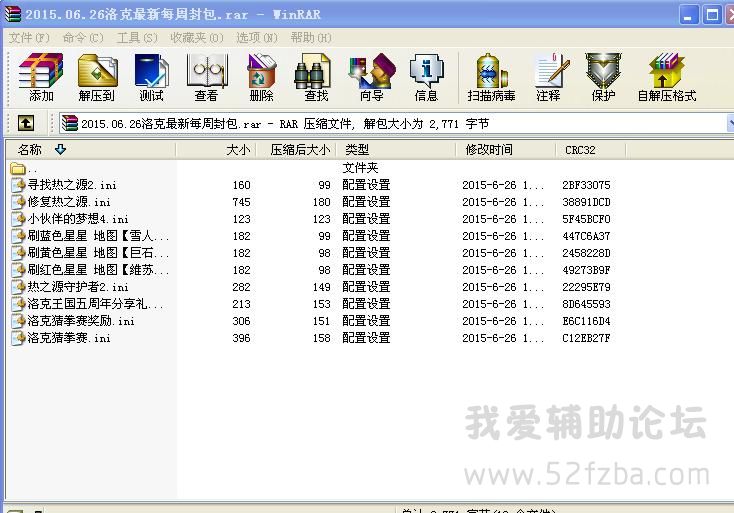Click the file icon of 小伙伴的梦想4.ini
The image size is (734, 513).
coord(18,219)
